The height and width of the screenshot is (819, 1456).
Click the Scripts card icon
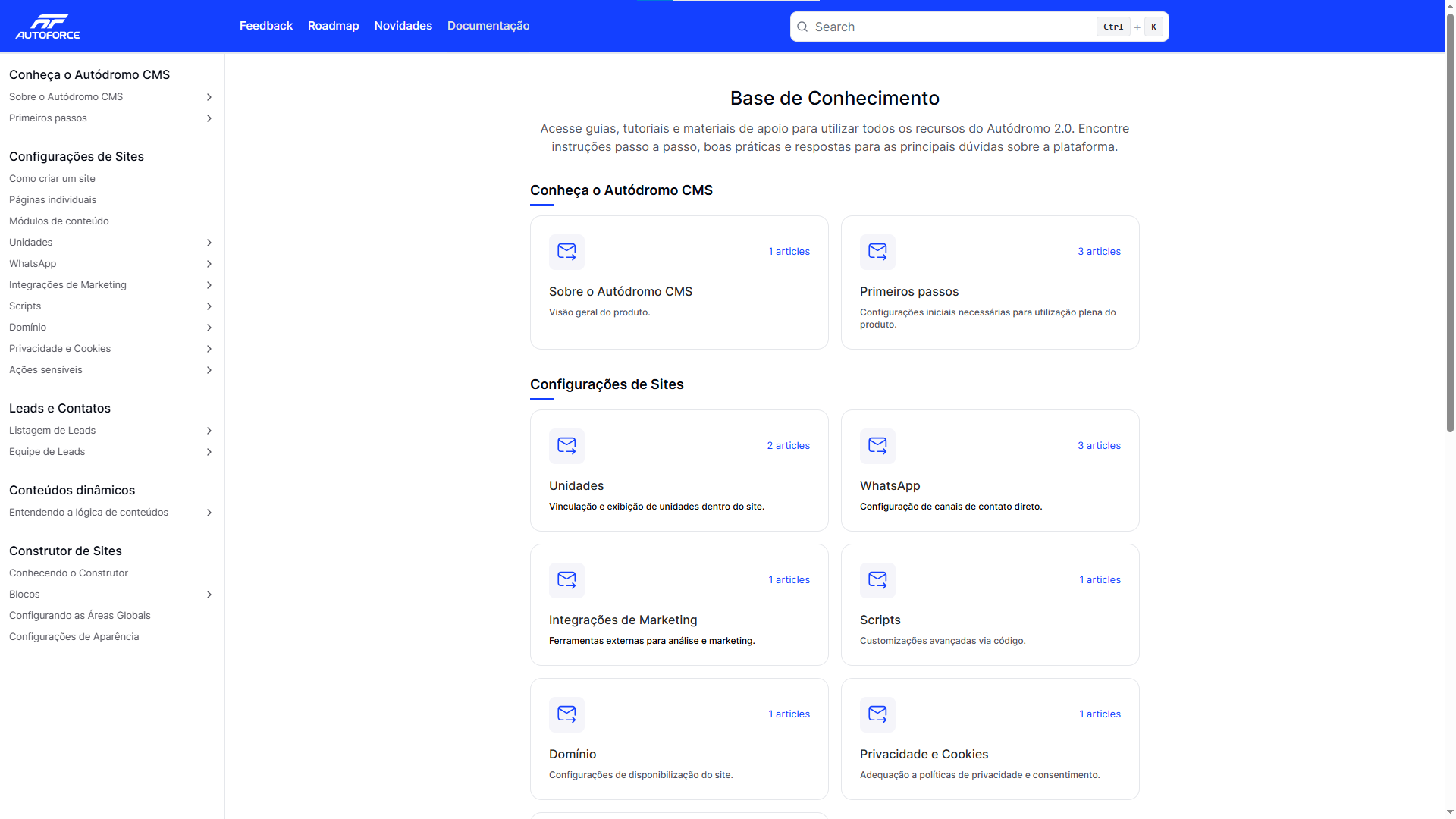pos(877,580)
